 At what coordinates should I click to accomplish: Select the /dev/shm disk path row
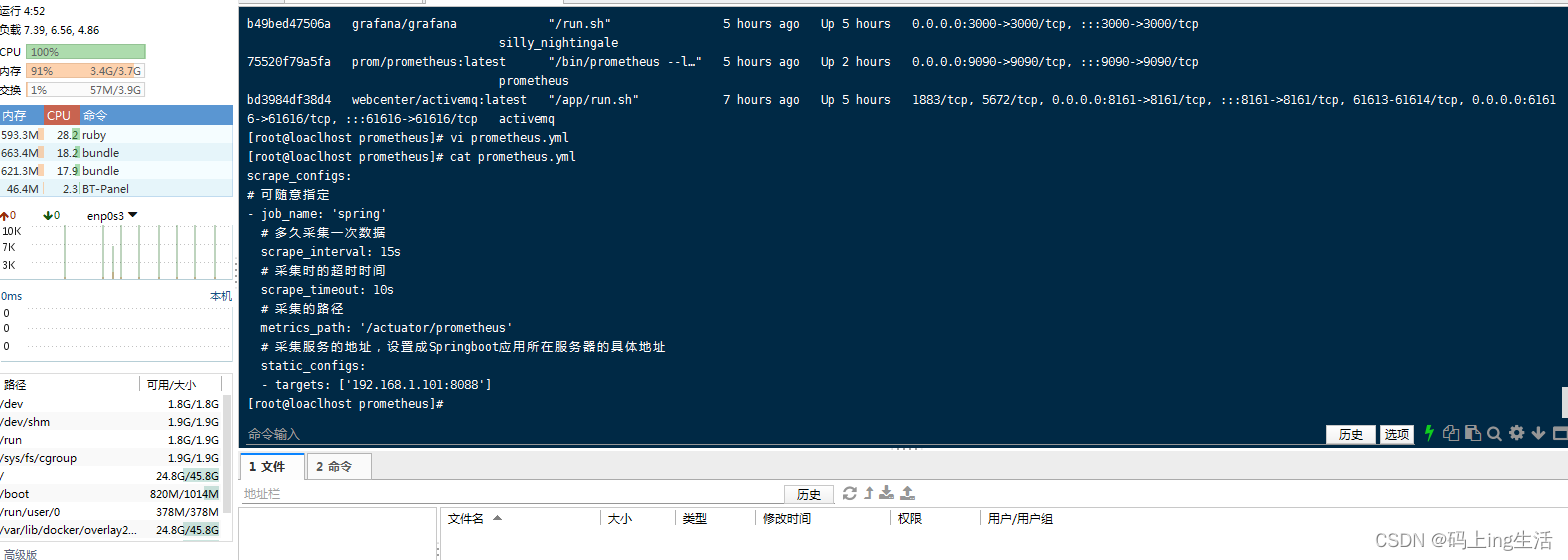[110, 422]
